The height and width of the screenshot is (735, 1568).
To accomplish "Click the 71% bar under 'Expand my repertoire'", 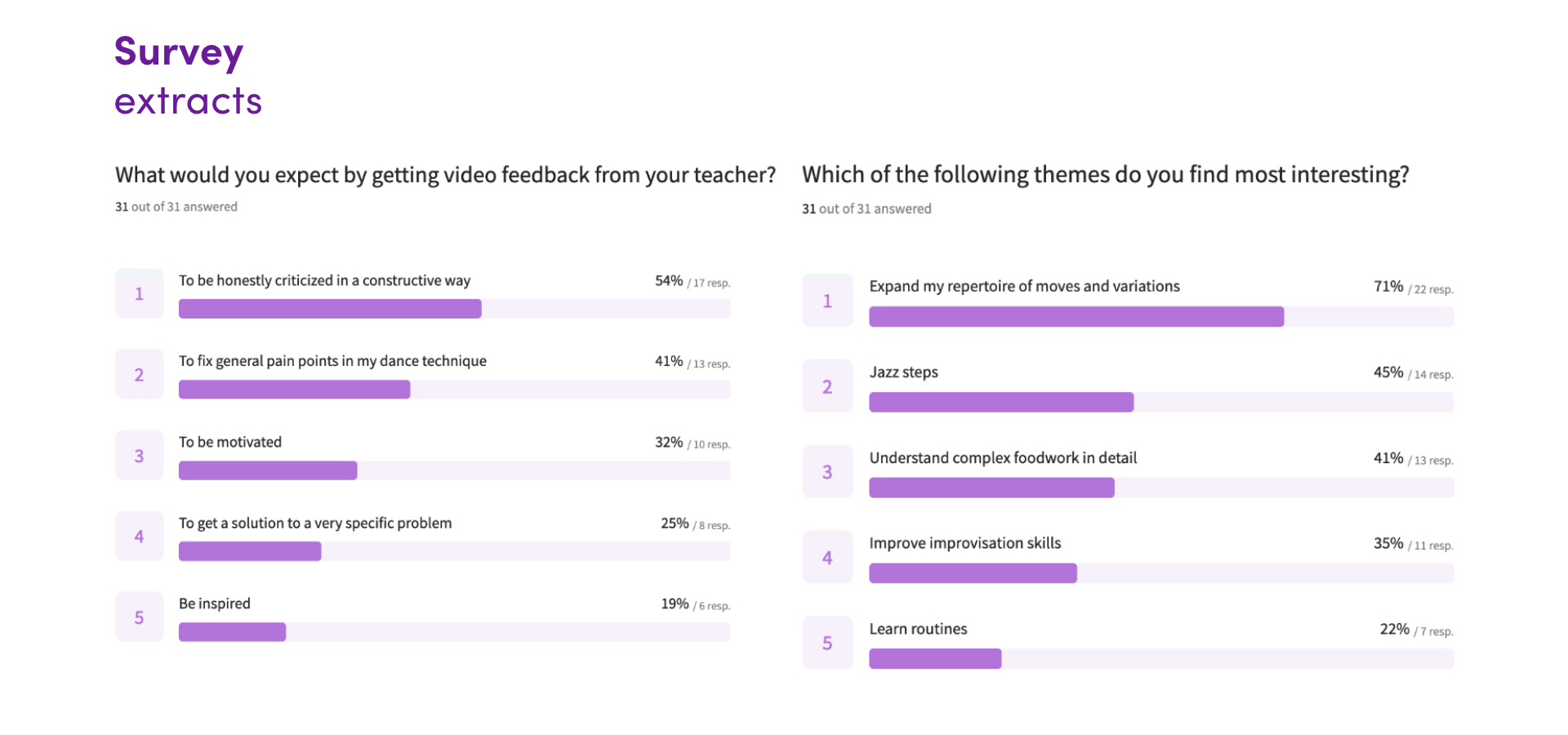I will click(x=1076, y=317).
